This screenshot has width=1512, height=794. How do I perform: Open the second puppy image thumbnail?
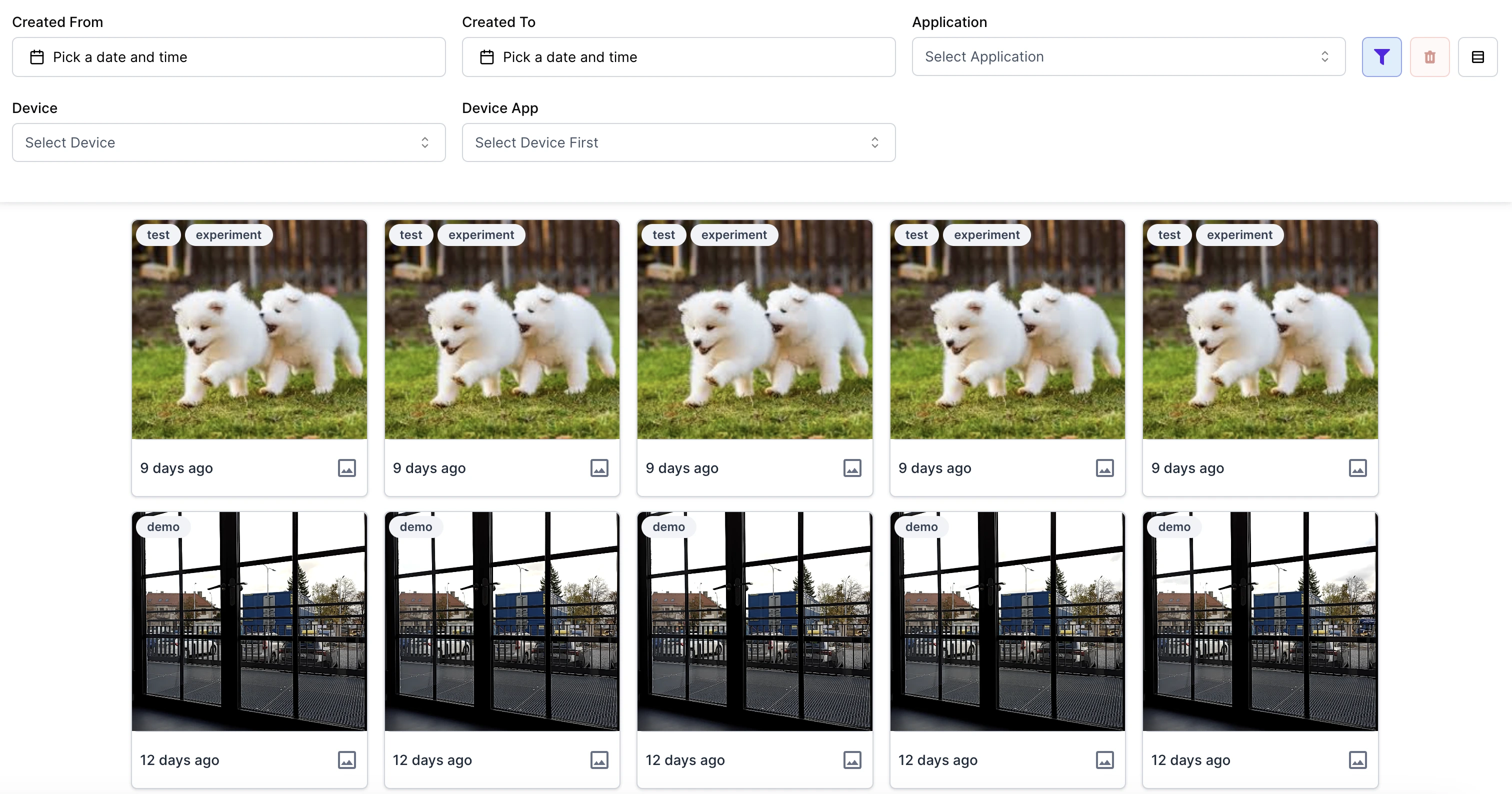click(502, 330)
